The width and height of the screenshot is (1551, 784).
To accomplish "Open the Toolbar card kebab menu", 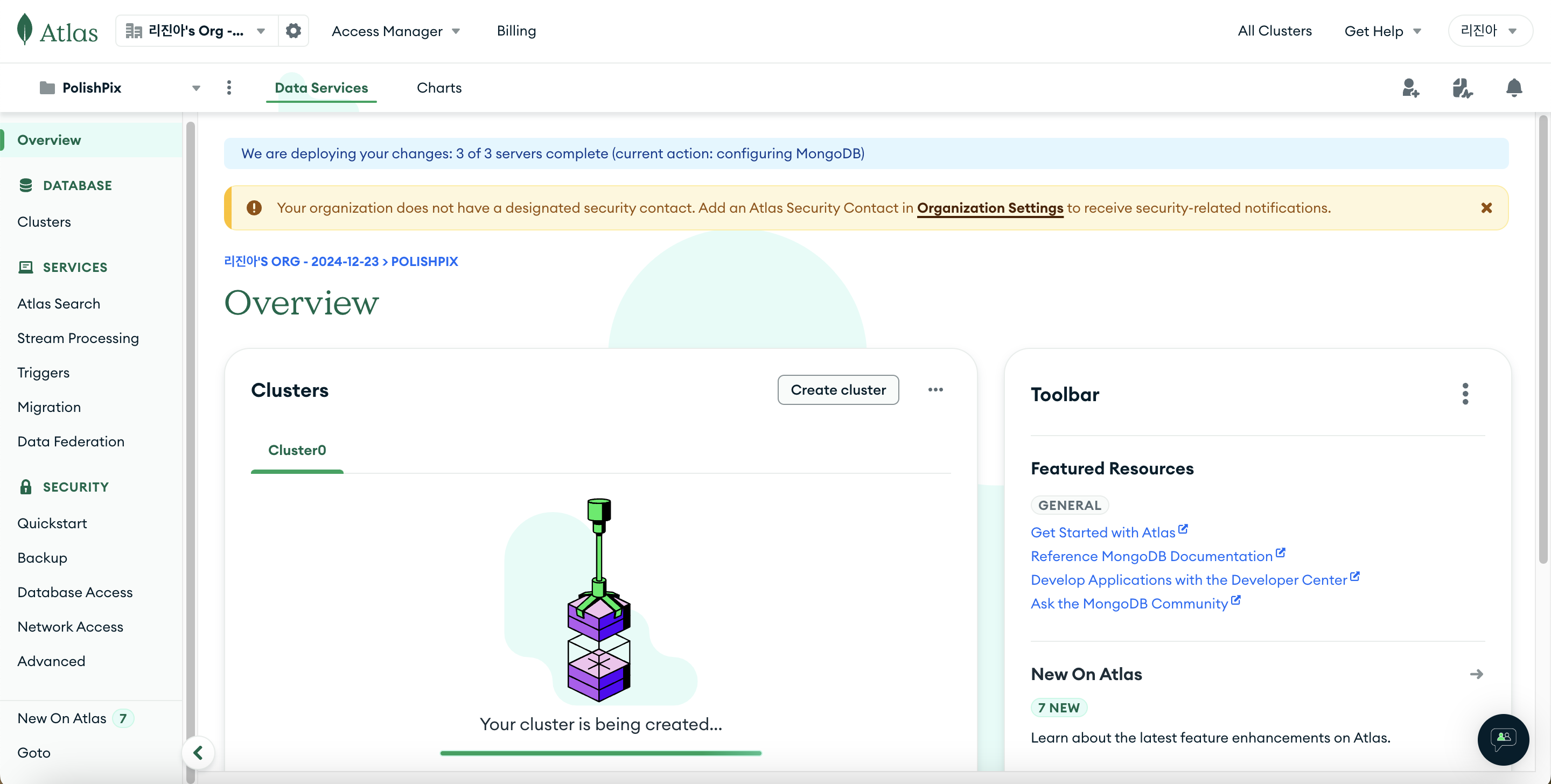I will (x=1465, y=394).
